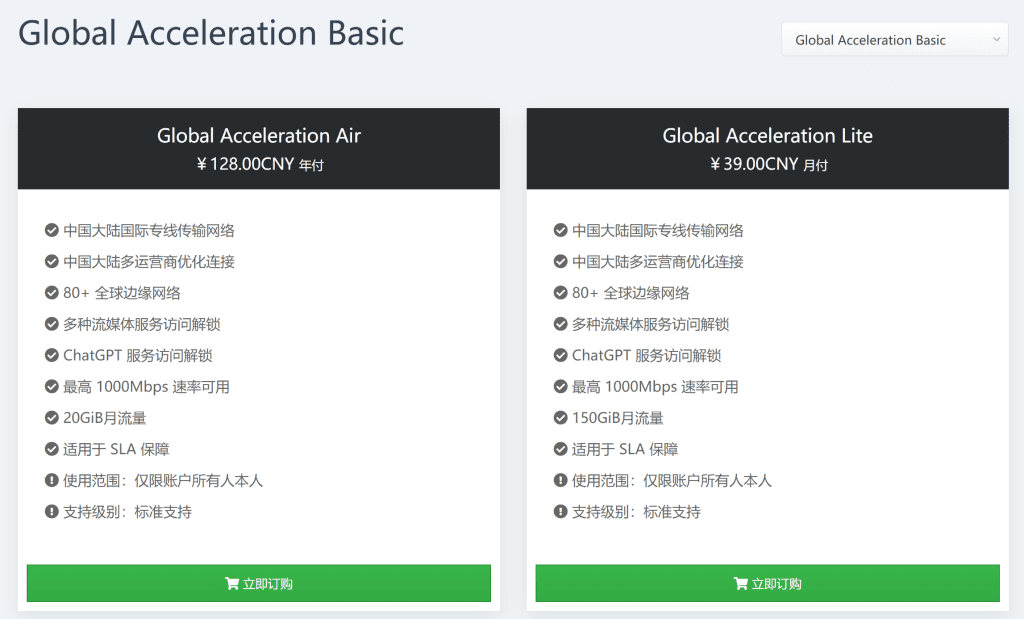The width and height of the screenshot is (1024, 619).
Task: Click check icon beside 150GiB月流量
Action: (561, 418)
